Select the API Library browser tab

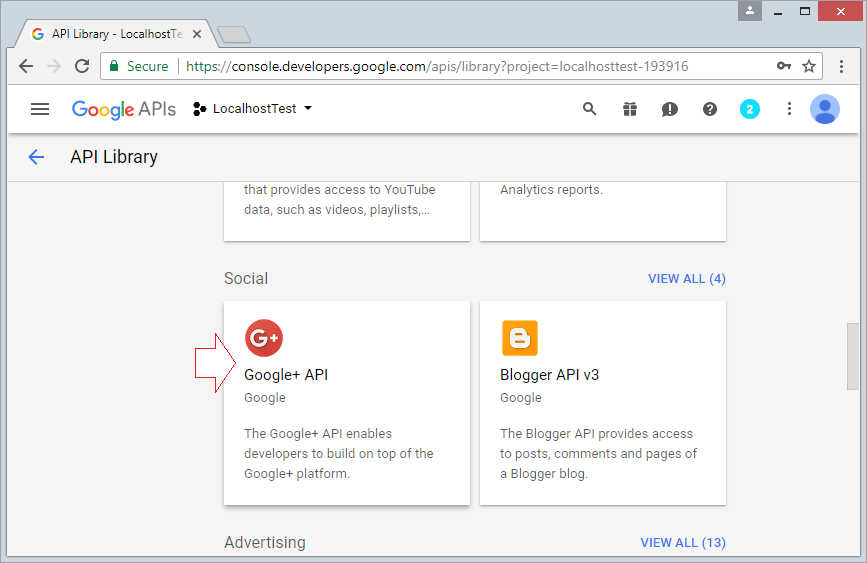117,34
